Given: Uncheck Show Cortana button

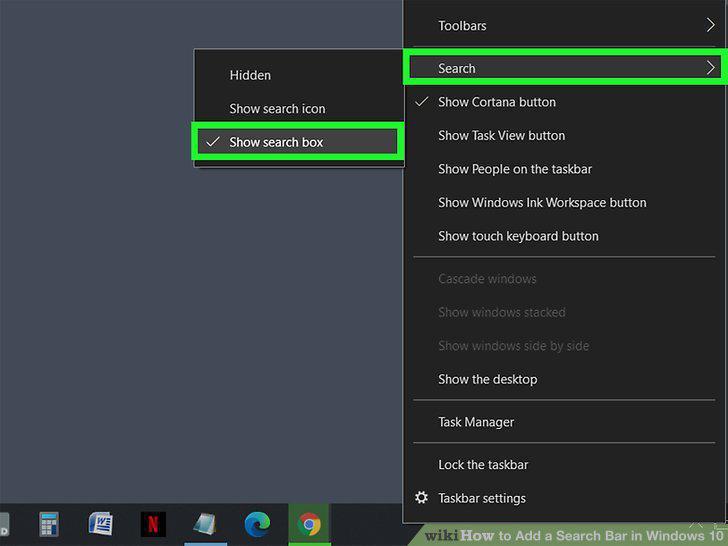Looking at the screenshot, I should pyautogui.click(x=564, y=102).
